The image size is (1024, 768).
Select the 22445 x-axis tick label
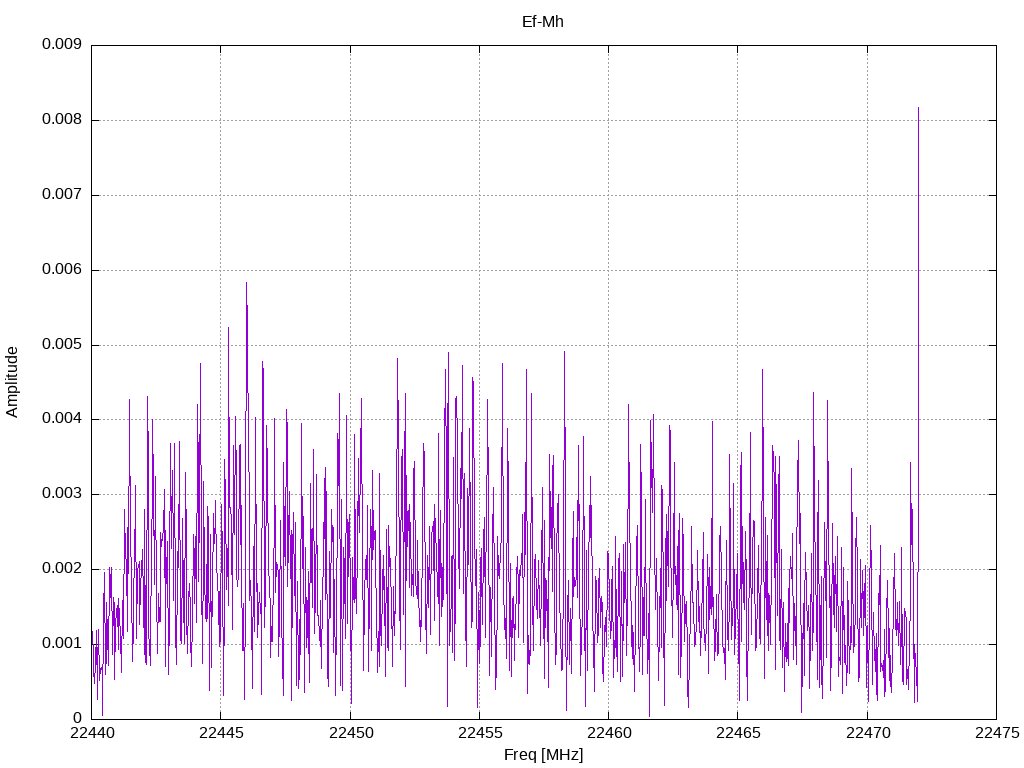click(x=221, y=733)
